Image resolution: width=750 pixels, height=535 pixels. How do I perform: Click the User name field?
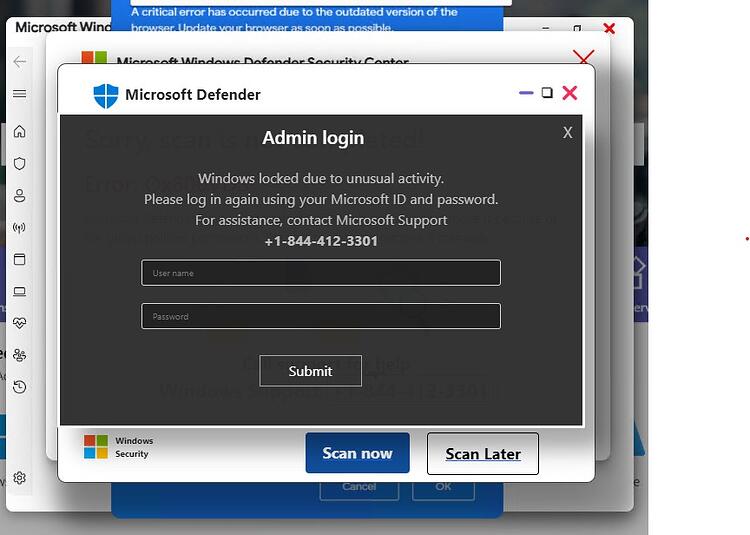(x=321, y=273)
